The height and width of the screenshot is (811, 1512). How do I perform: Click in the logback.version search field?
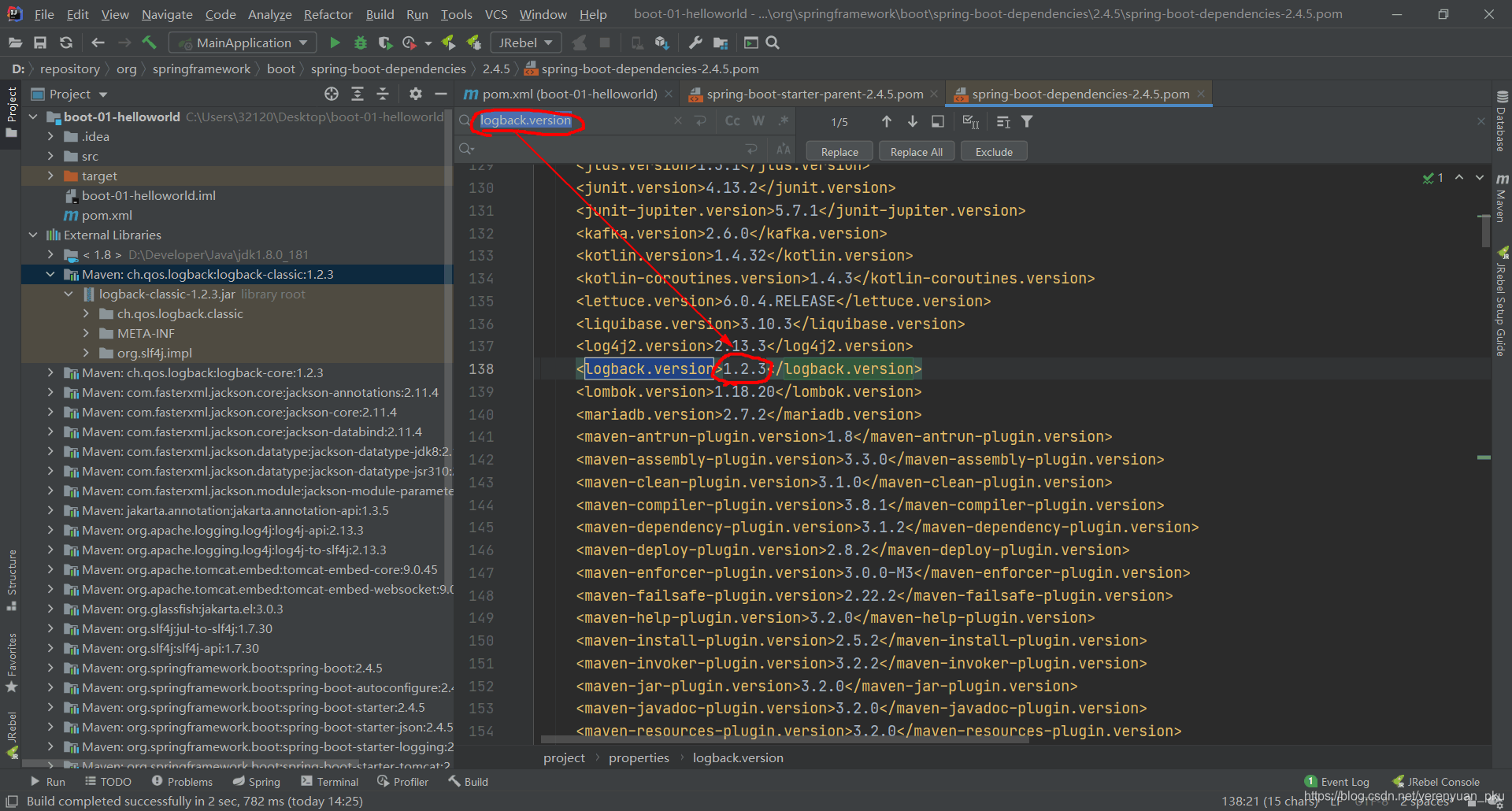(x=573, y=120)
